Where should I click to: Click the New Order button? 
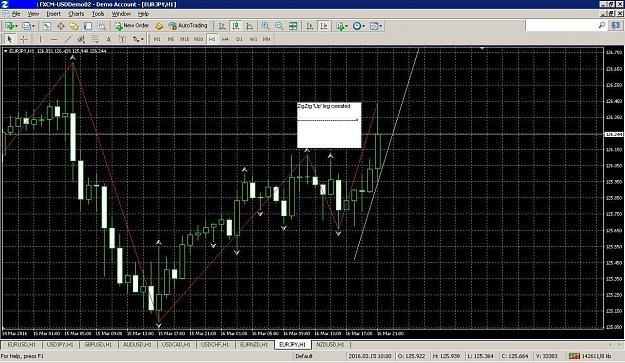tap(132, 26)
